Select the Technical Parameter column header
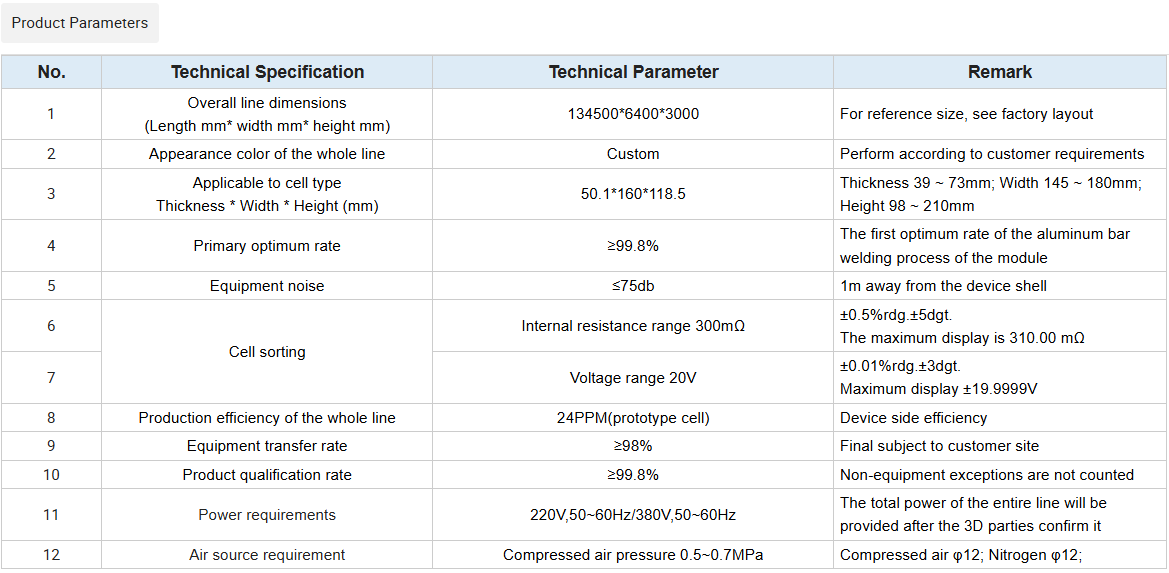 point(633,72)
